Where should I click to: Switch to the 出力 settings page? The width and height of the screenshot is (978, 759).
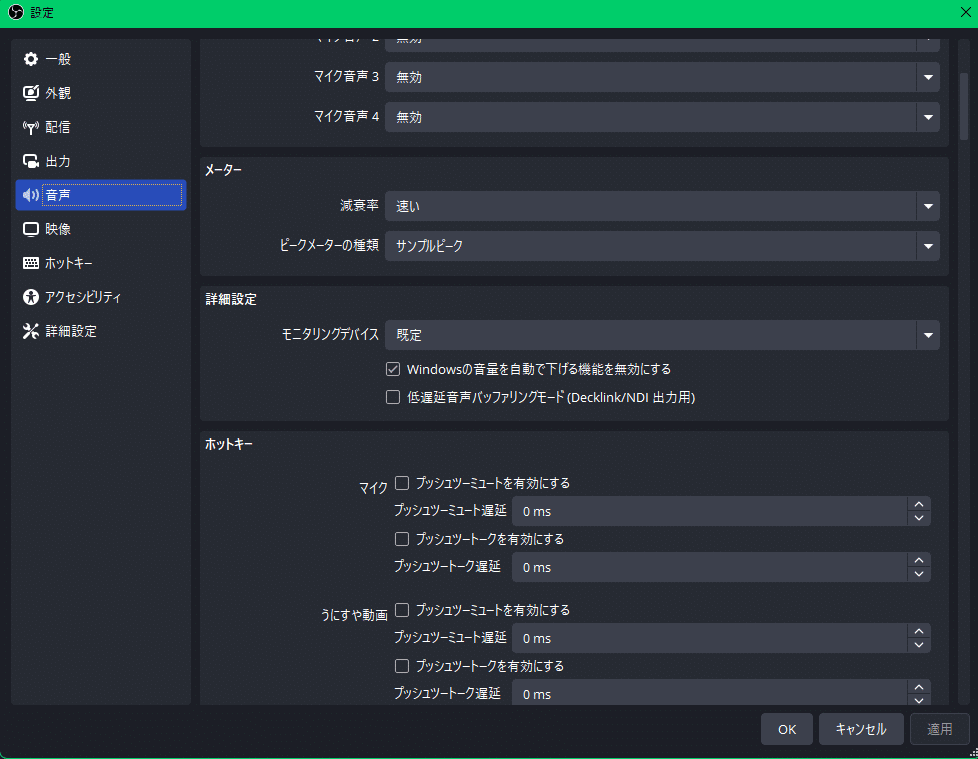tap(101, 161)
